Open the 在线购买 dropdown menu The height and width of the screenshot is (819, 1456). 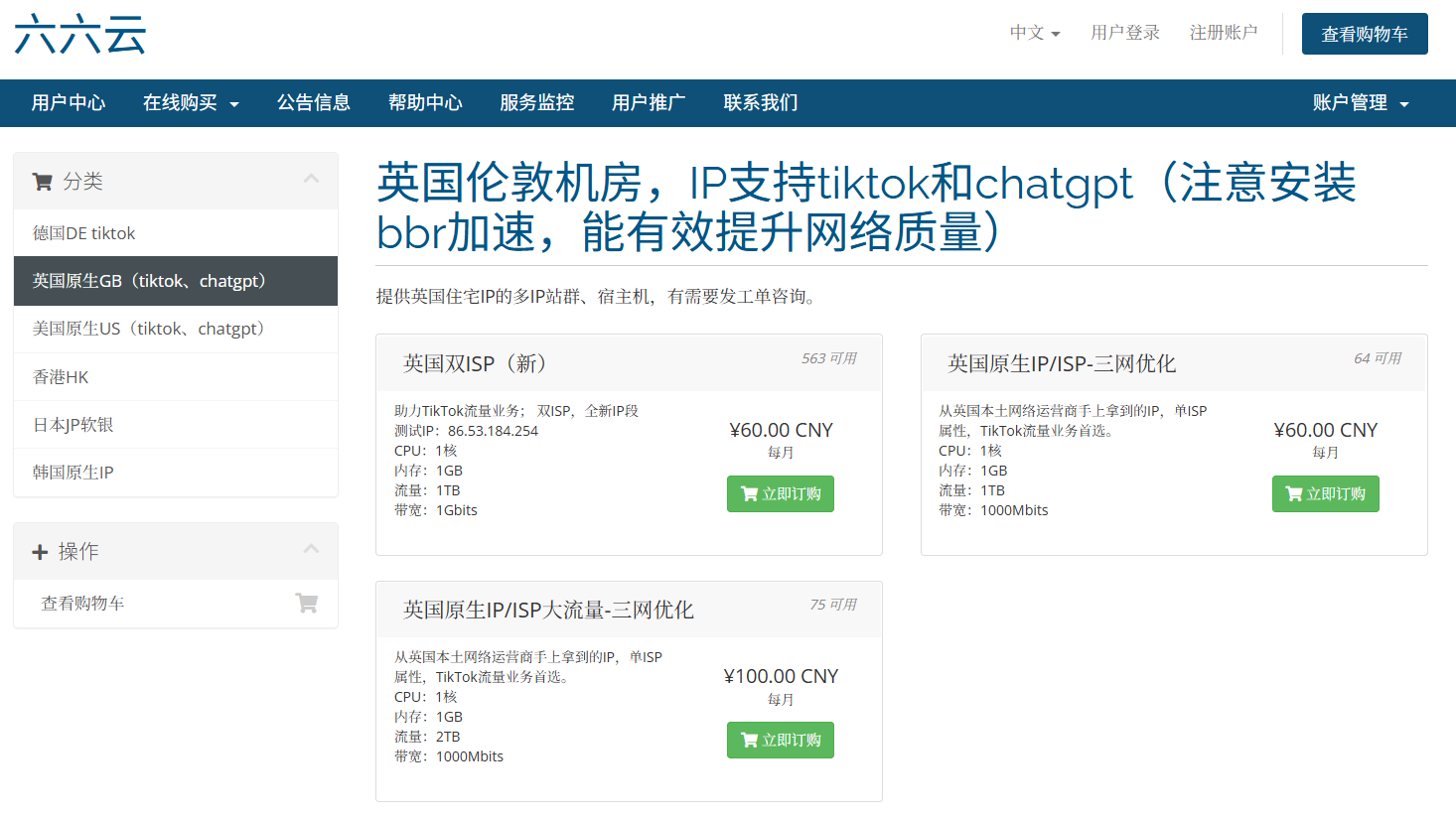pos(191,102)
